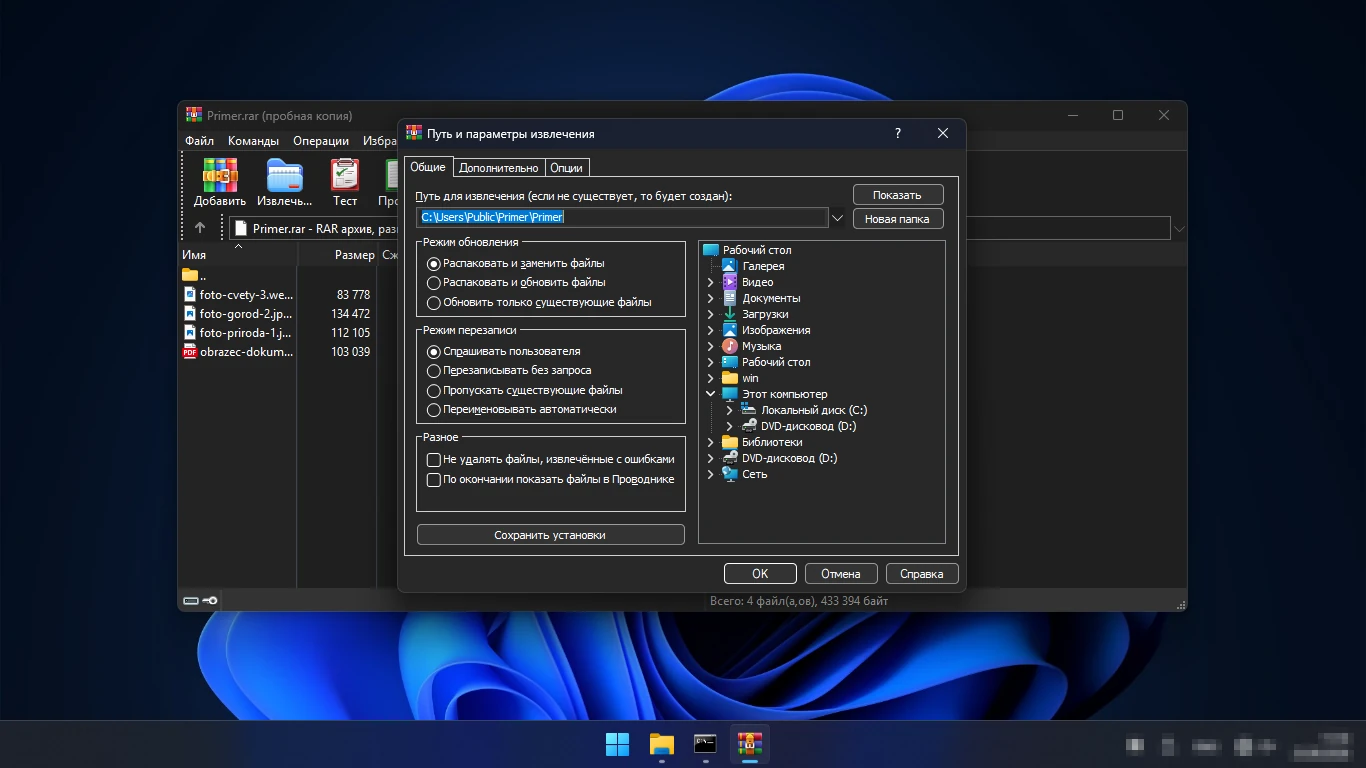1366x768 pixels.
Task: Click the dialog's question-mark help button
Action: (x=898, y=133)
